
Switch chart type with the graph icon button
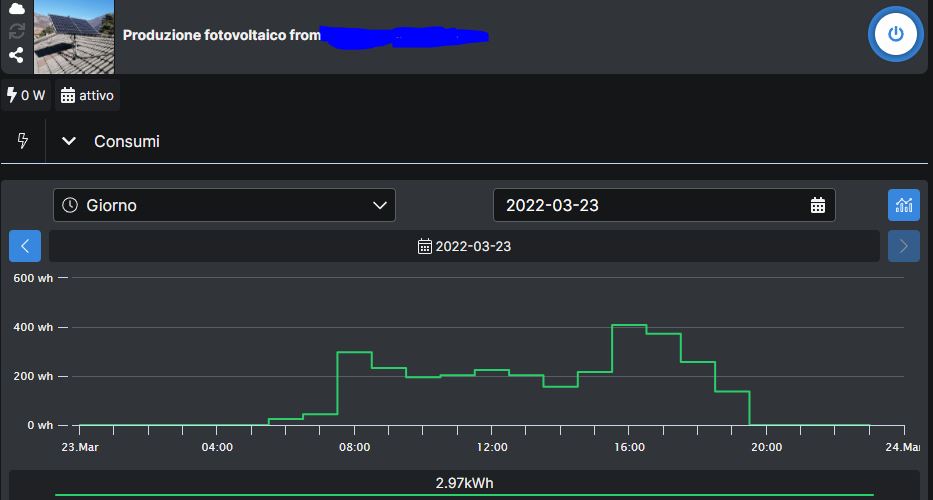click(904, 205)
